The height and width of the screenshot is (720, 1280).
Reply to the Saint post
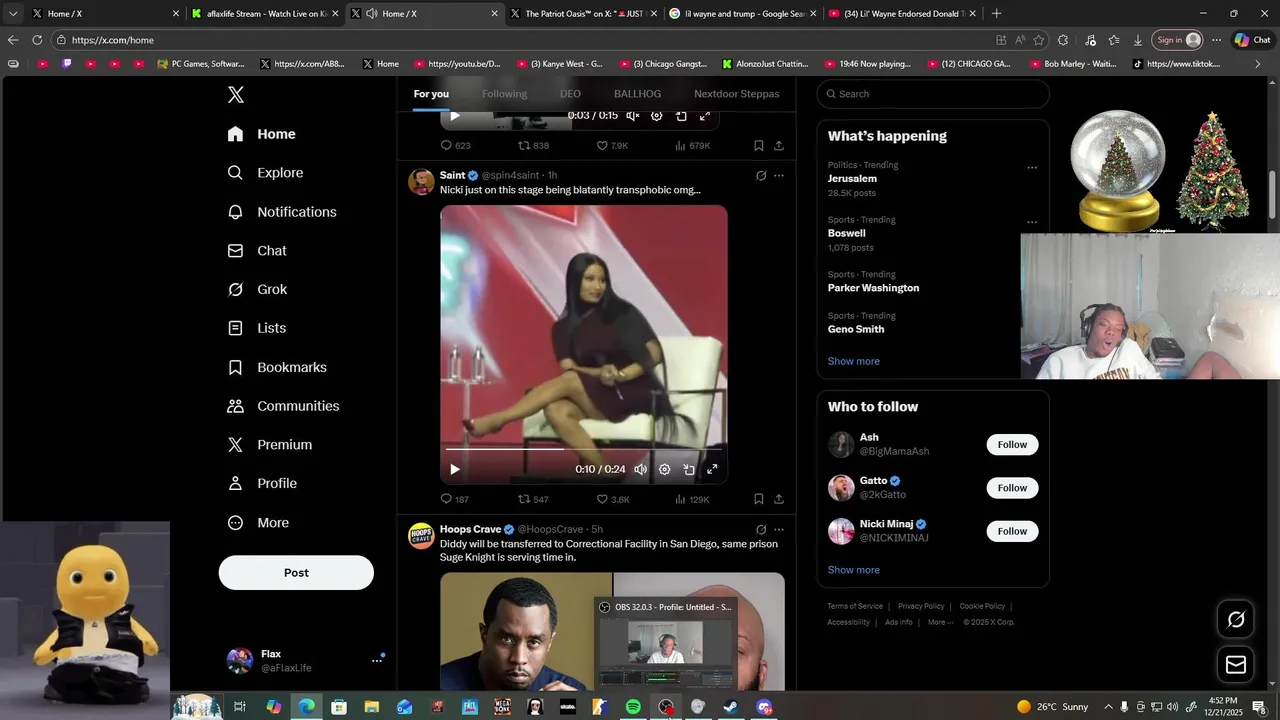[x=455, y=499]
